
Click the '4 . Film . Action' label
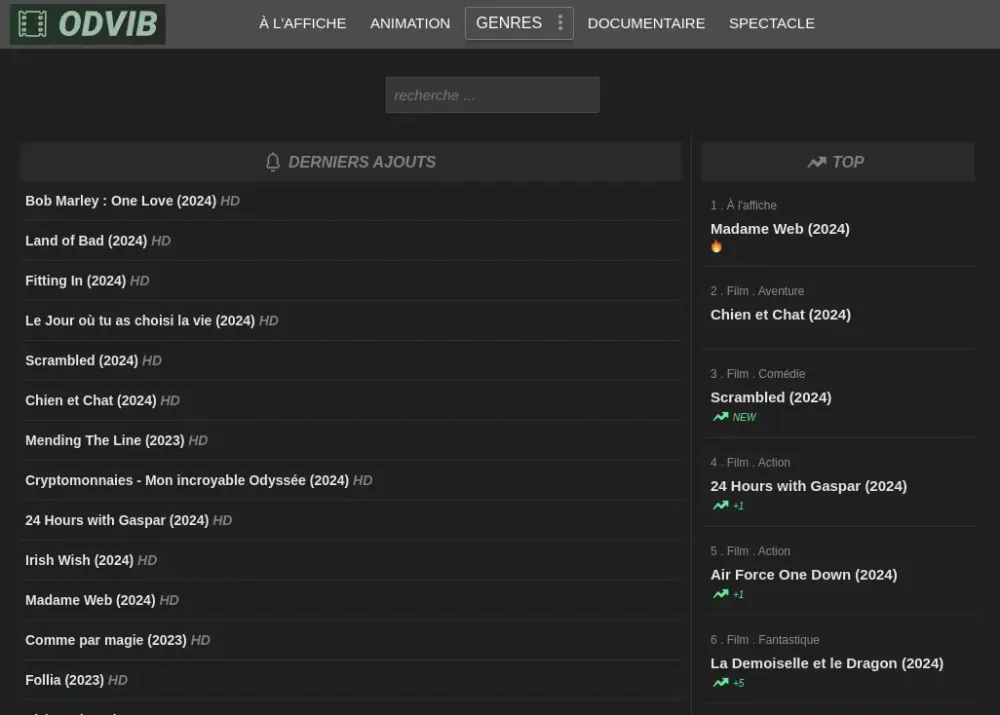[x=750, y=462]
